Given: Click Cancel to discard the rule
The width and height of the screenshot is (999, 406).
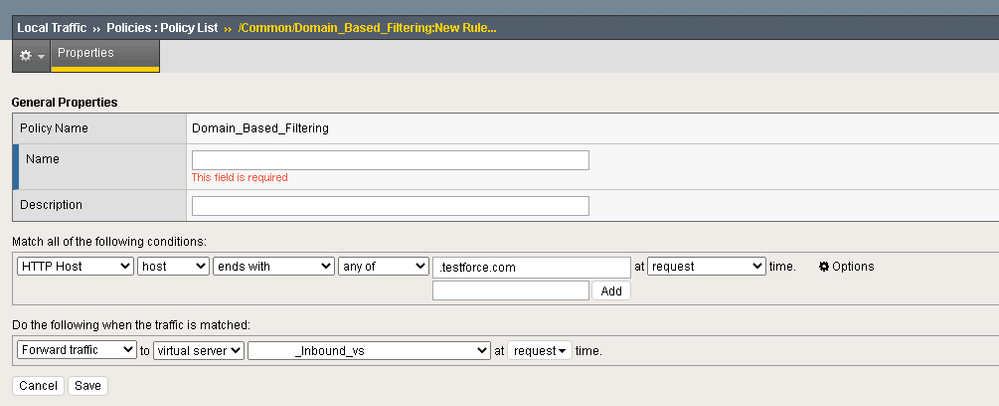Looking at the screenshot, I should click(x=38, y=386).
